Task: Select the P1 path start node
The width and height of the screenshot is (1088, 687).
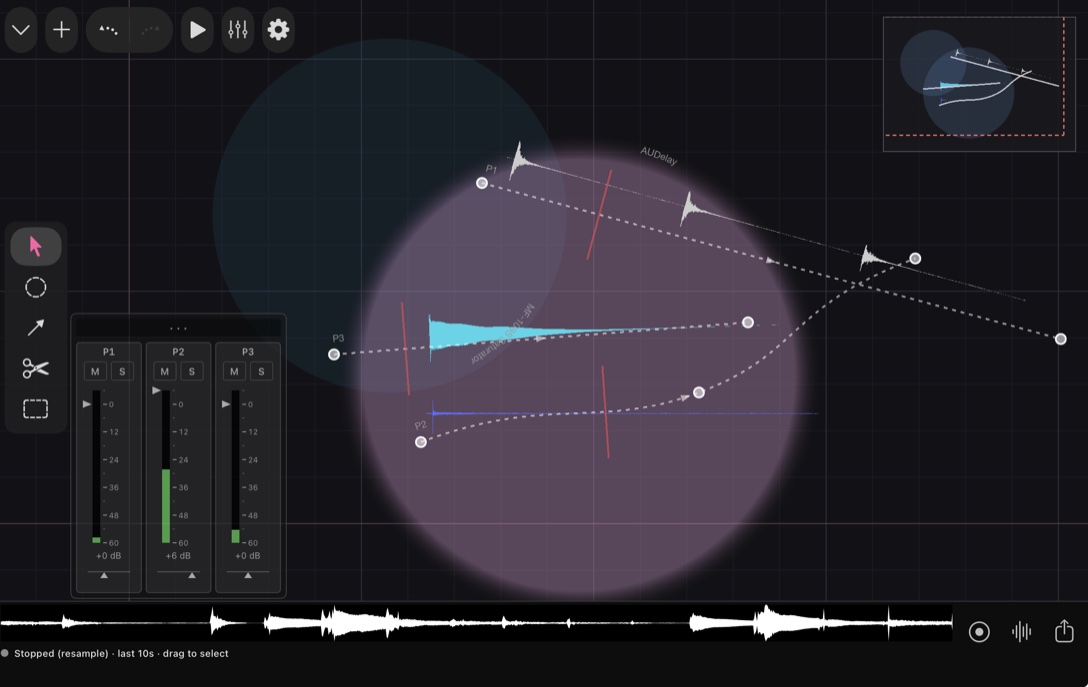Action: coord(482,183)
